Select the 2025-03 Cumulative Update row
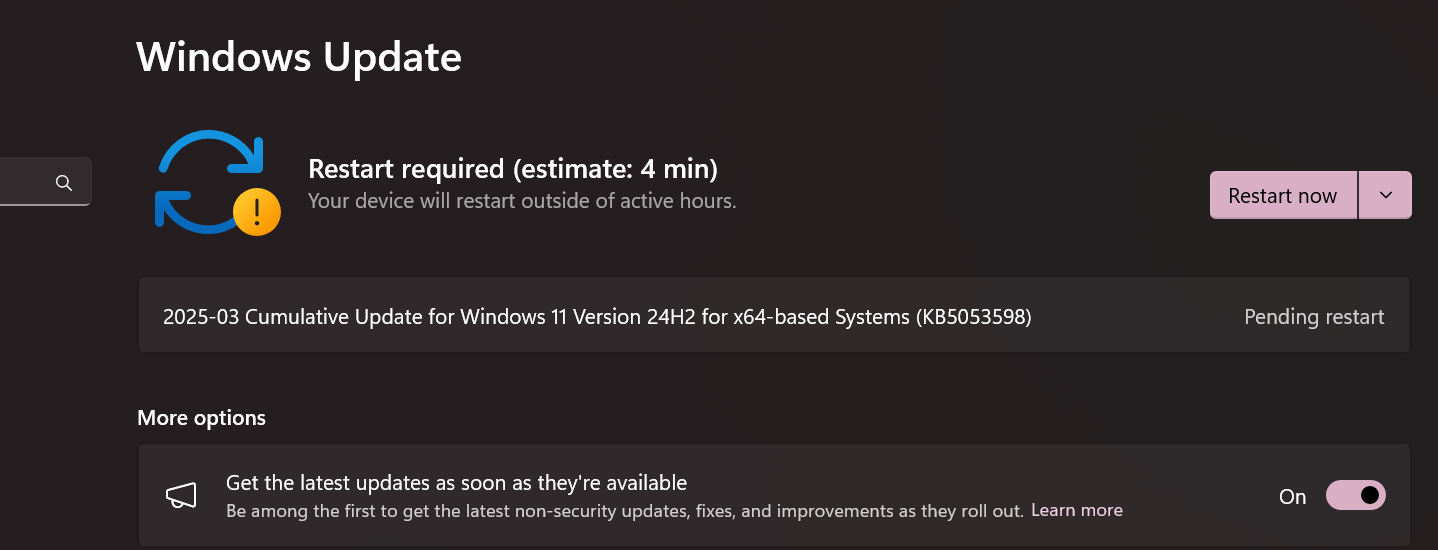 (773, 316)
